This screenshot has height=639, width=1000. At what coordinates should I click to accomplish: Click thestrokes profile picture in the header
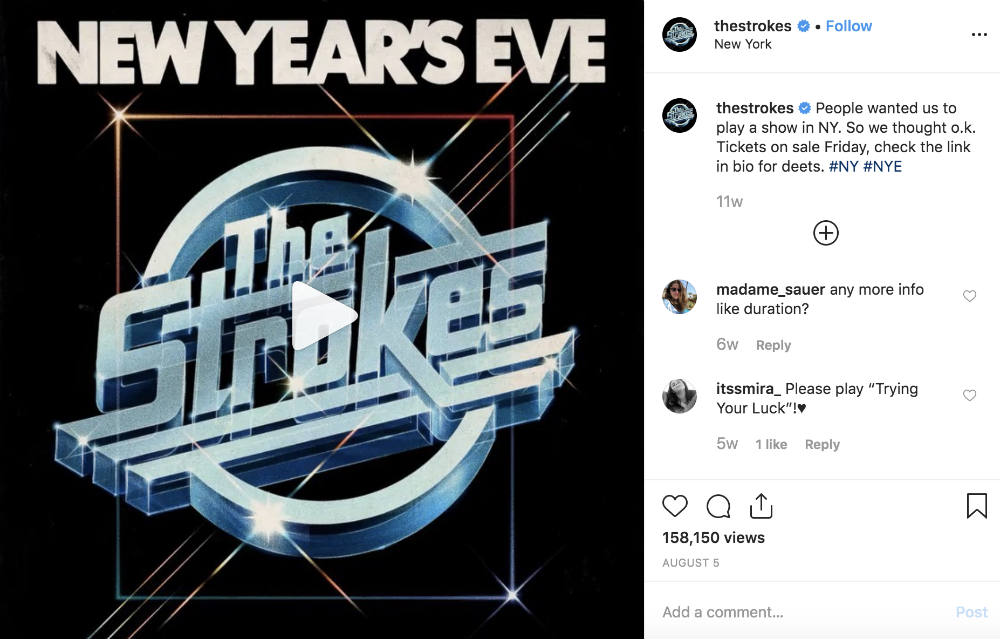pos(679,34)
